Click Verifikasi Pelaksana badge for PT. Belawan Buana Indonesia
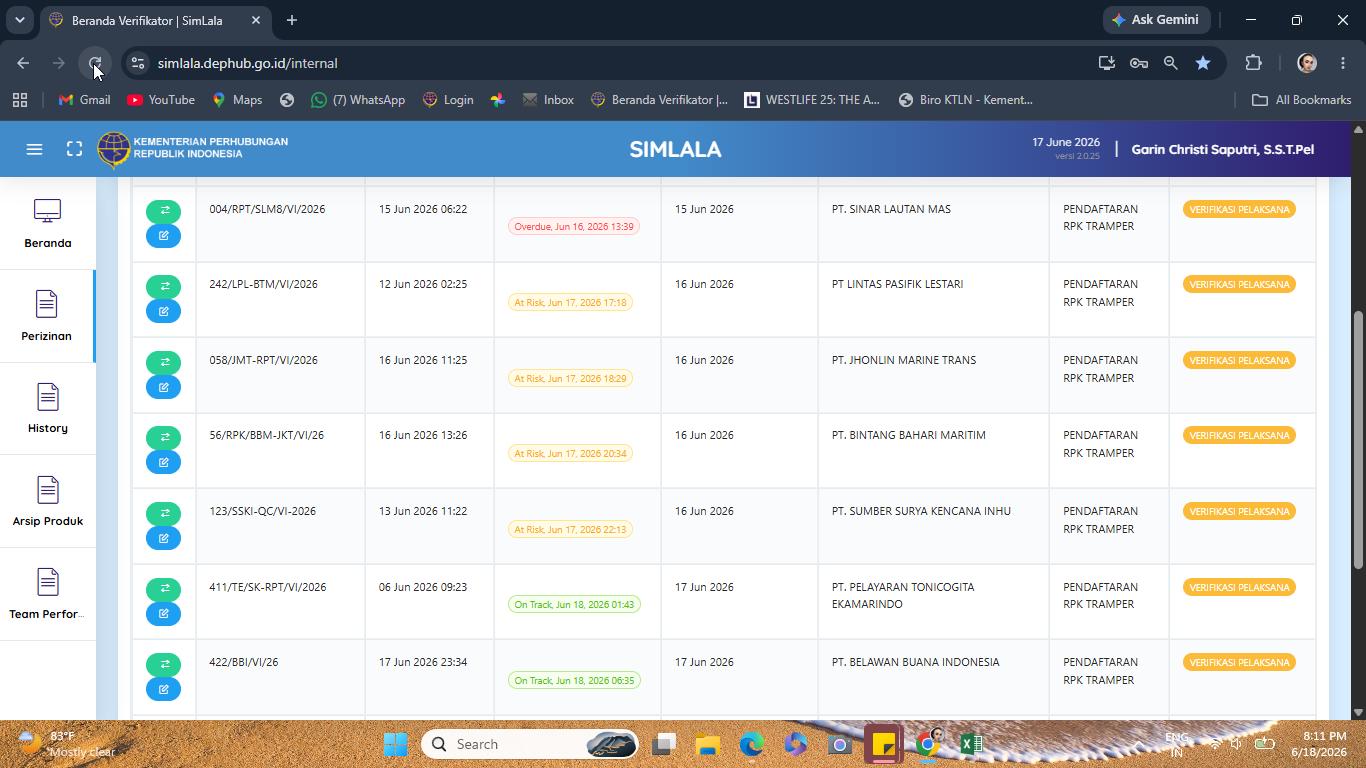The width and height of the screenshot is (1366, 768). coord(1239,662)
